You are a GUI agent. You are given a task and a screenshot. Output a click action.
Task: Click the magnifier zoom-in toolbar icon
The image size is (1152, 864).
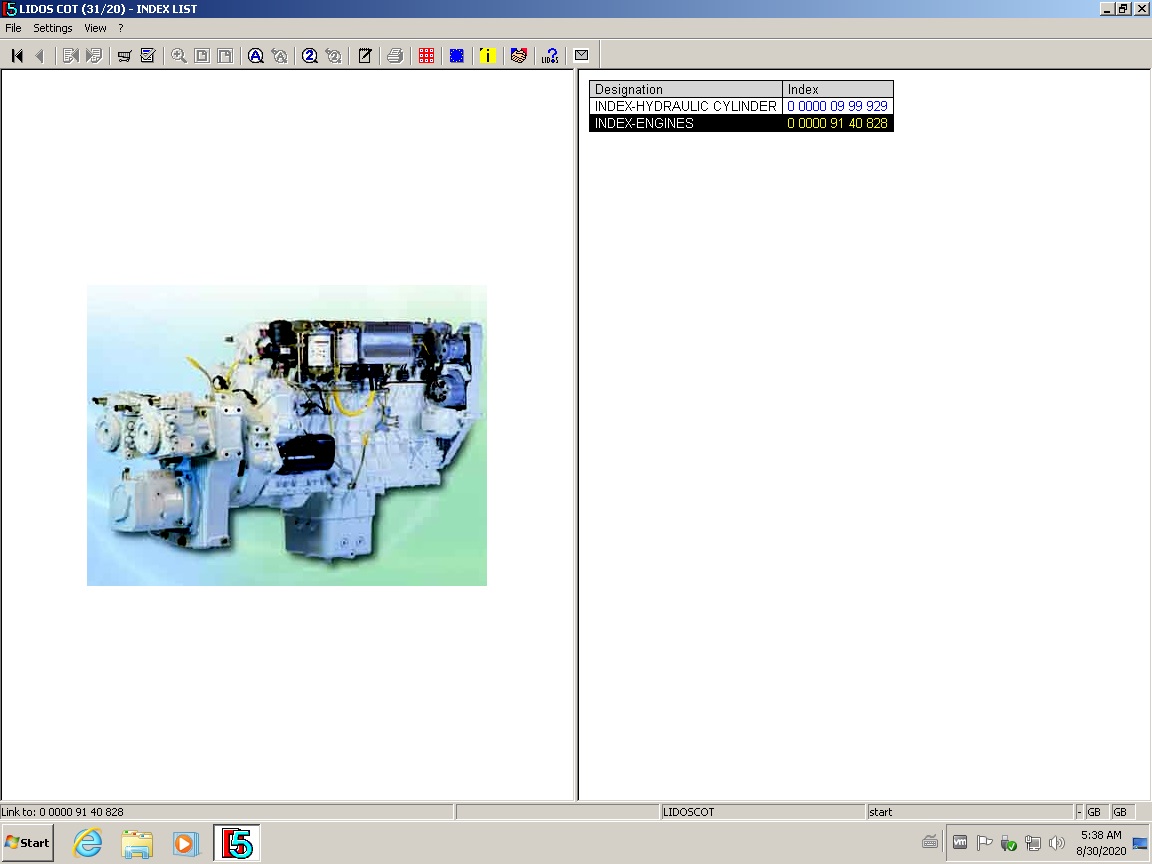point(179,56)
